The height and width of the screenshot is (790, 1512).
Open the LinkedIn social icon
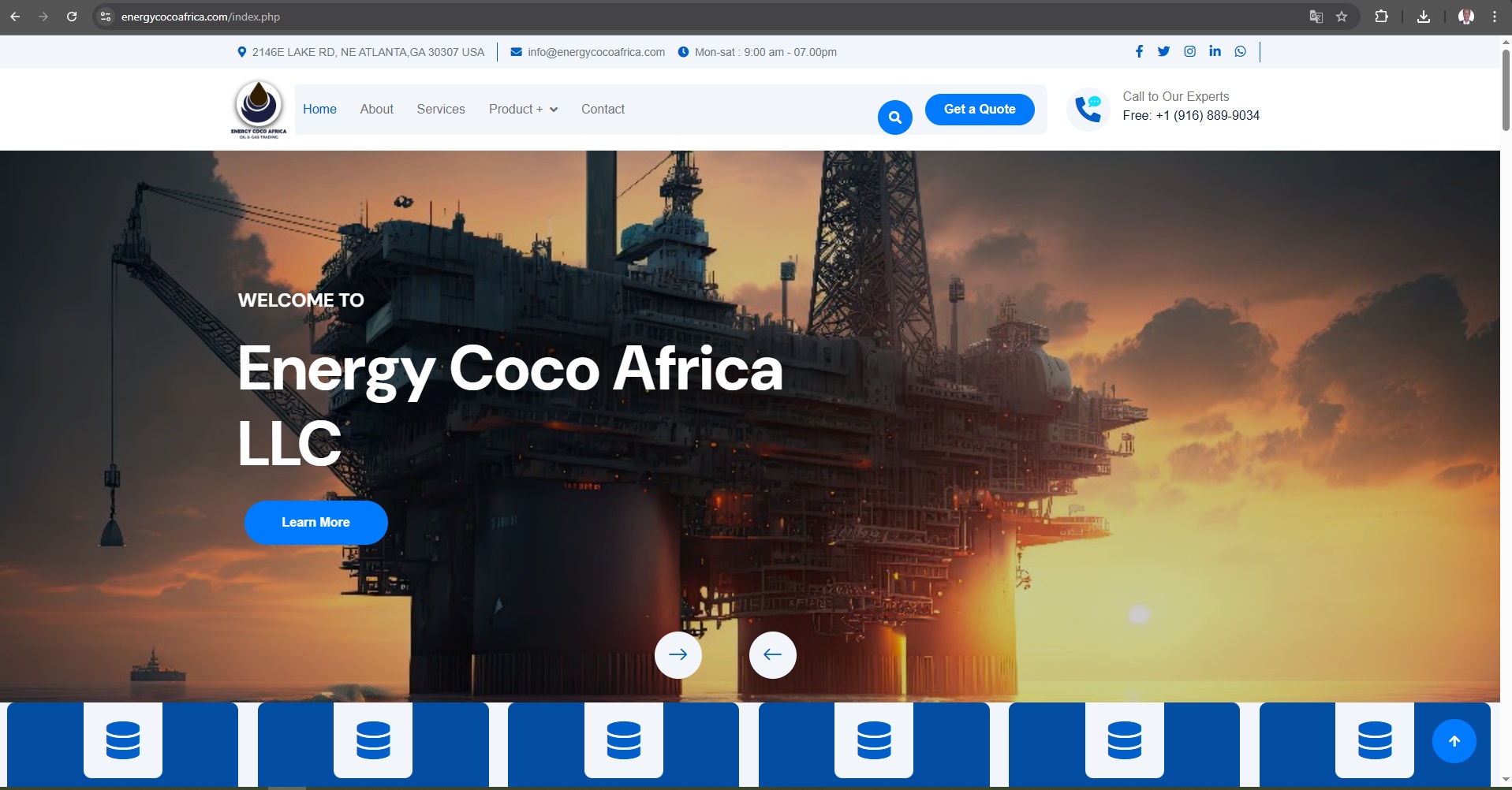tap(1215, 51)
